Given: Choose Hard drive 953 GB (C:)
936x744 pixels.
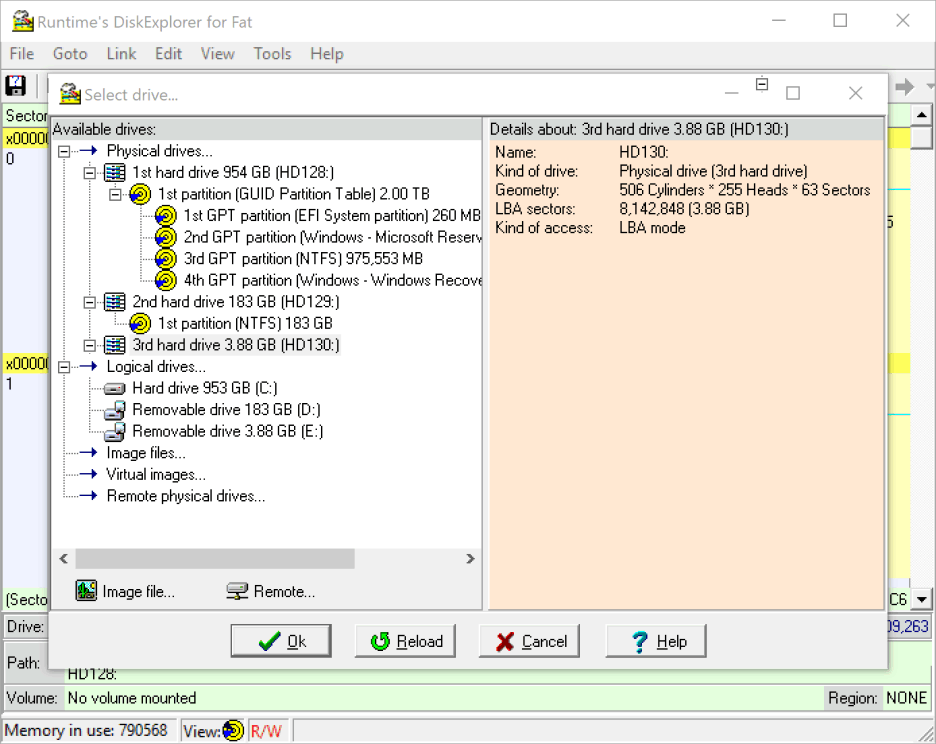Looking at the screenshot, I should click(x=204, y=388).
